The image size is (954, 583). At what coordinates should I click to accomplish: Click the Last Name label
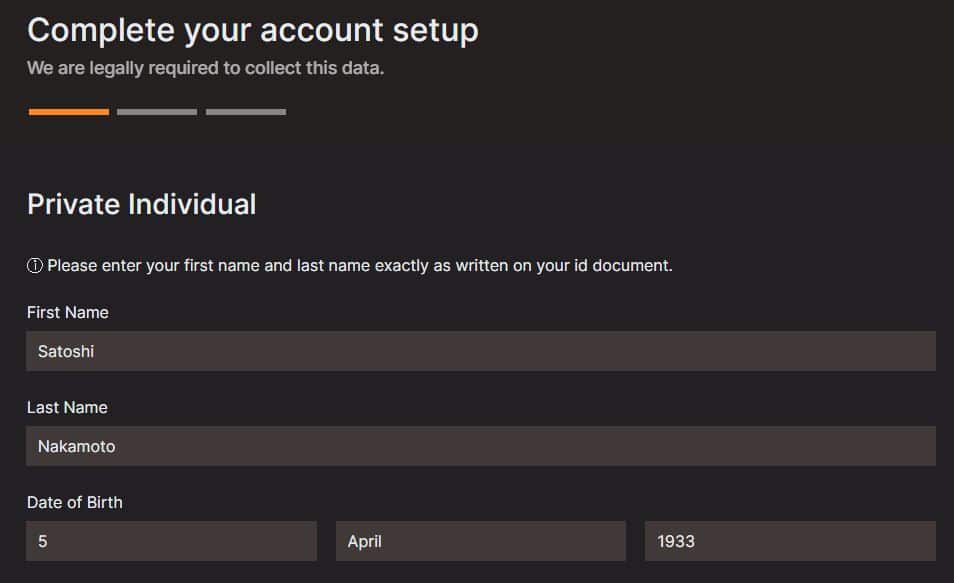point(67,407)
